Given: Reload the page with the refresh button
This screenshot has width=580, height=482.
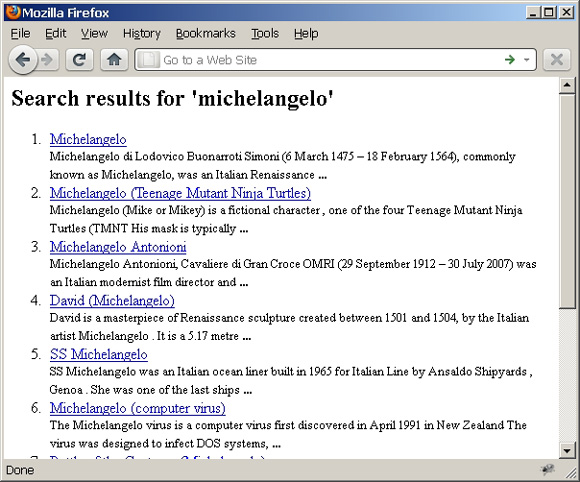Looking at the screenshot, I should pos(79,60).
